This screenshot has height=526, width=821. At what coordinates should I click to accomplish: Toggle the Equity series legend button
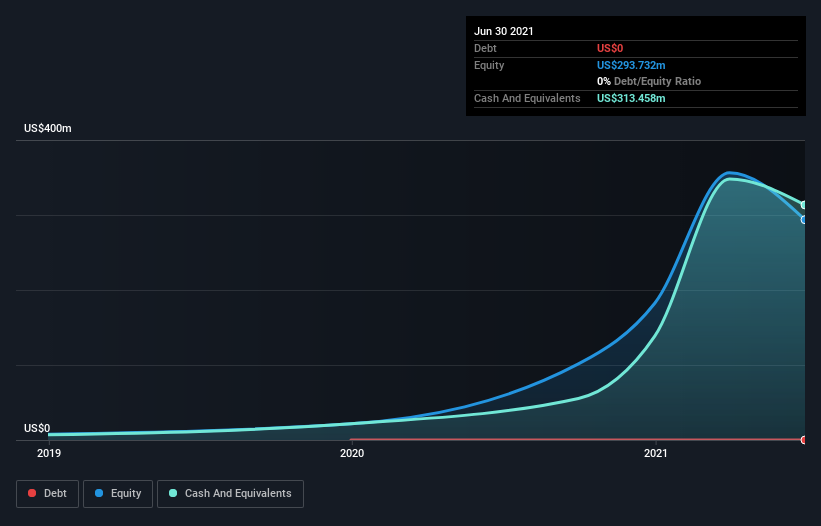[118, 494]
